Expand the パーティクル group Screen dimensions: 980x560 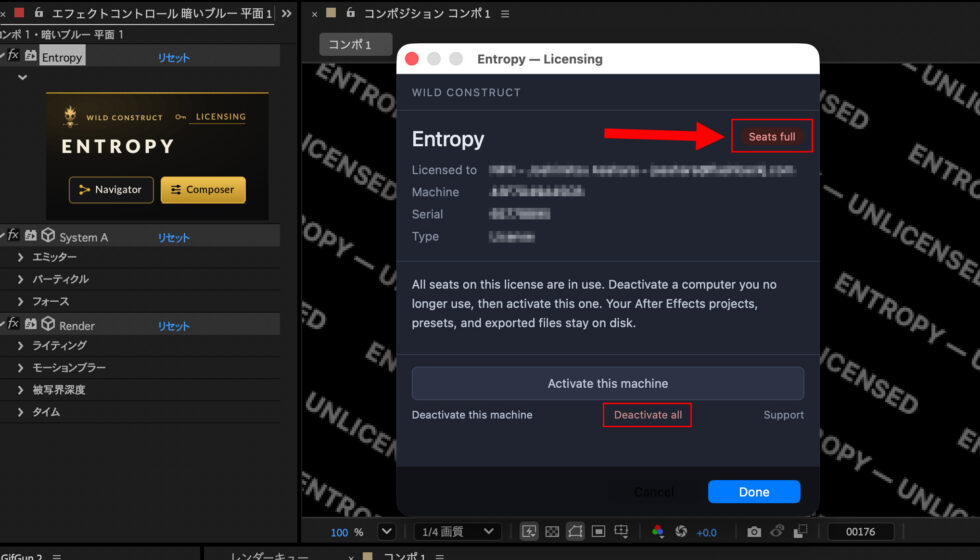click(x=21, y=279)
